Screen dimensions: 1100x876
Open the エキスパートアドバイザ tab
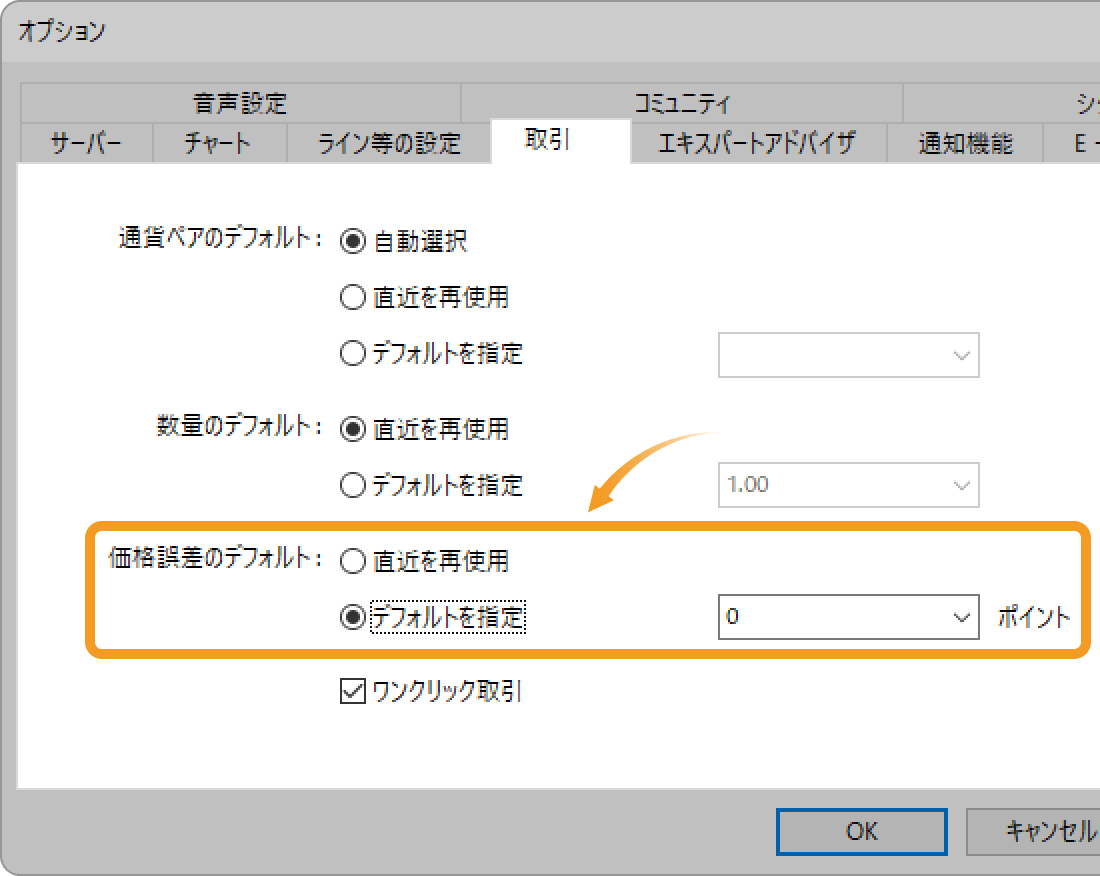click(x=758, y=144)
